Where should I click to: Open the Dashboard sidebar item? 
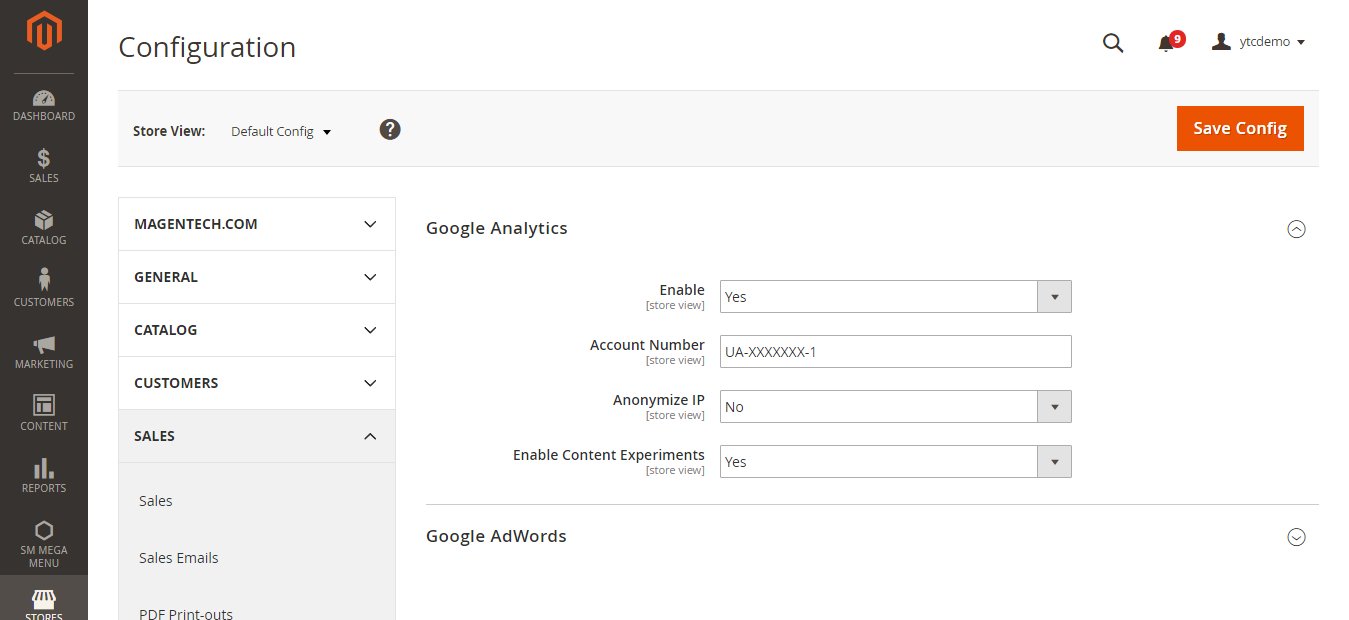[44, 106]
